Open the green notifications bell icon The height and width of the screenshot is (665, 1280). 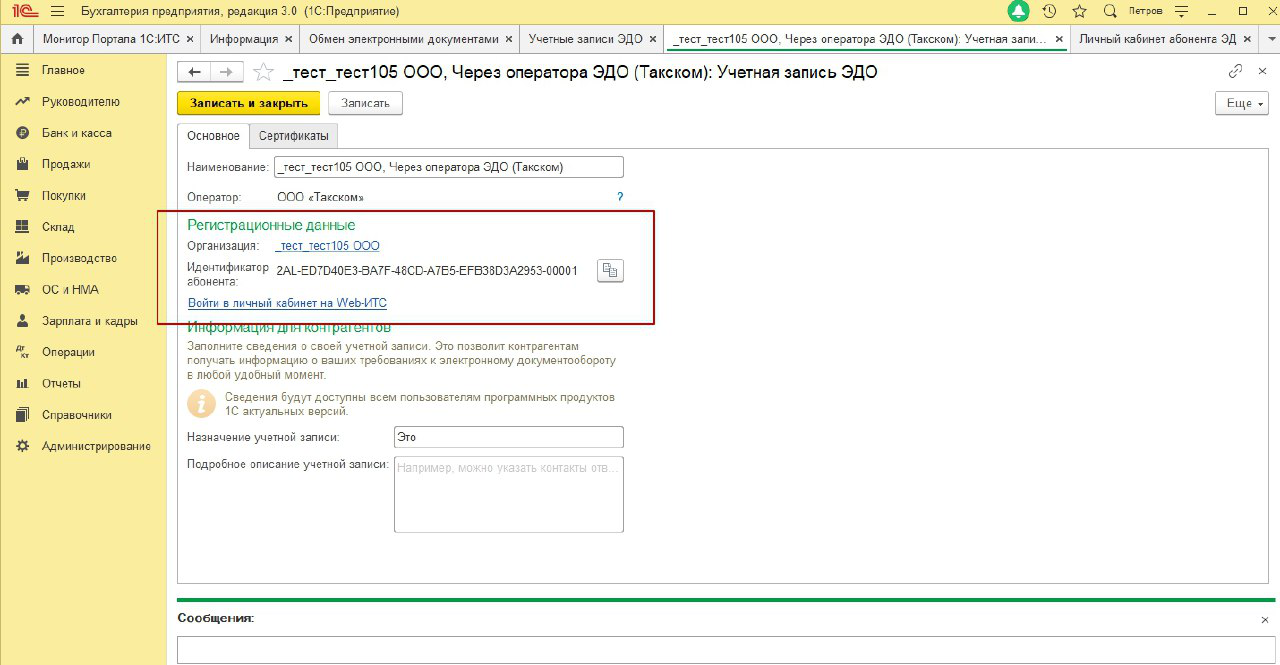click(1018, 11)
